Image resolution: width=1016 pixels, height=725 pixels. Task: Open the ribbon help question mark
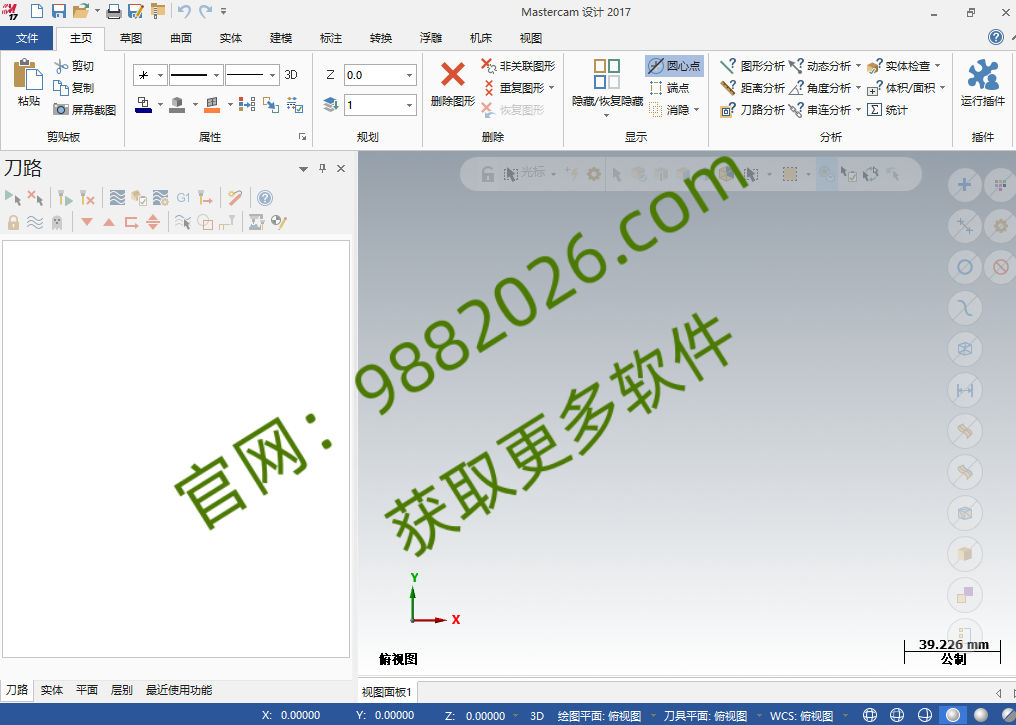click(x=996, y=37)
